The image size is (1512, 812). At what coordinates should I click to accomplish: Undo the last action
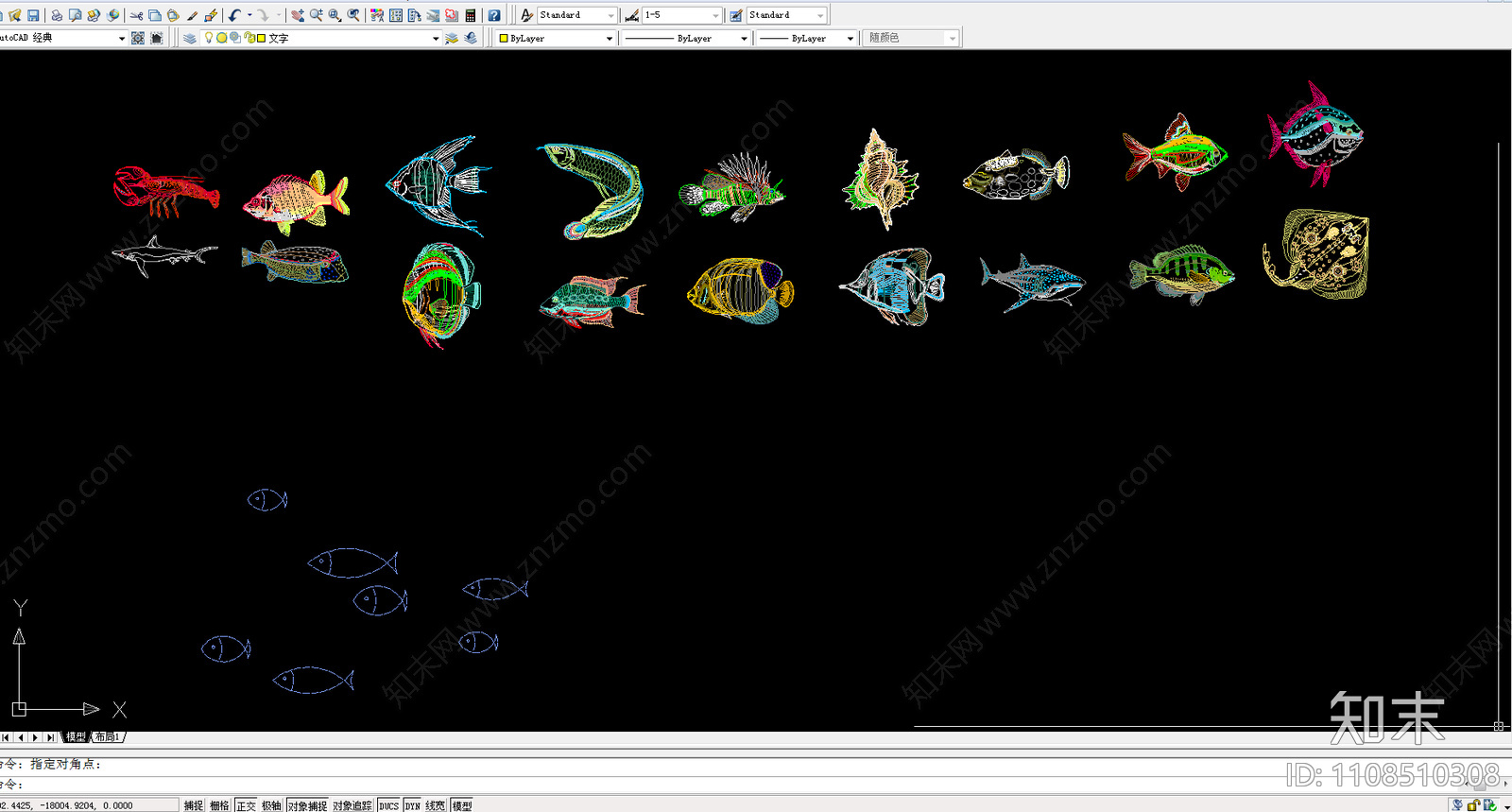click(234, 15)
